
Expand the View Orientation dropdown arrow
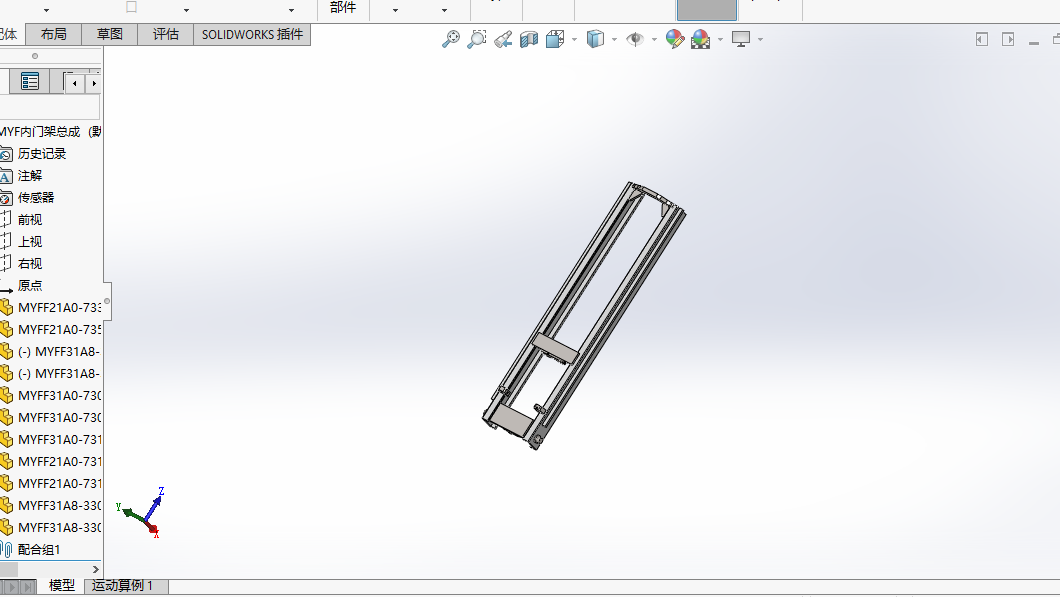(575, 39)
